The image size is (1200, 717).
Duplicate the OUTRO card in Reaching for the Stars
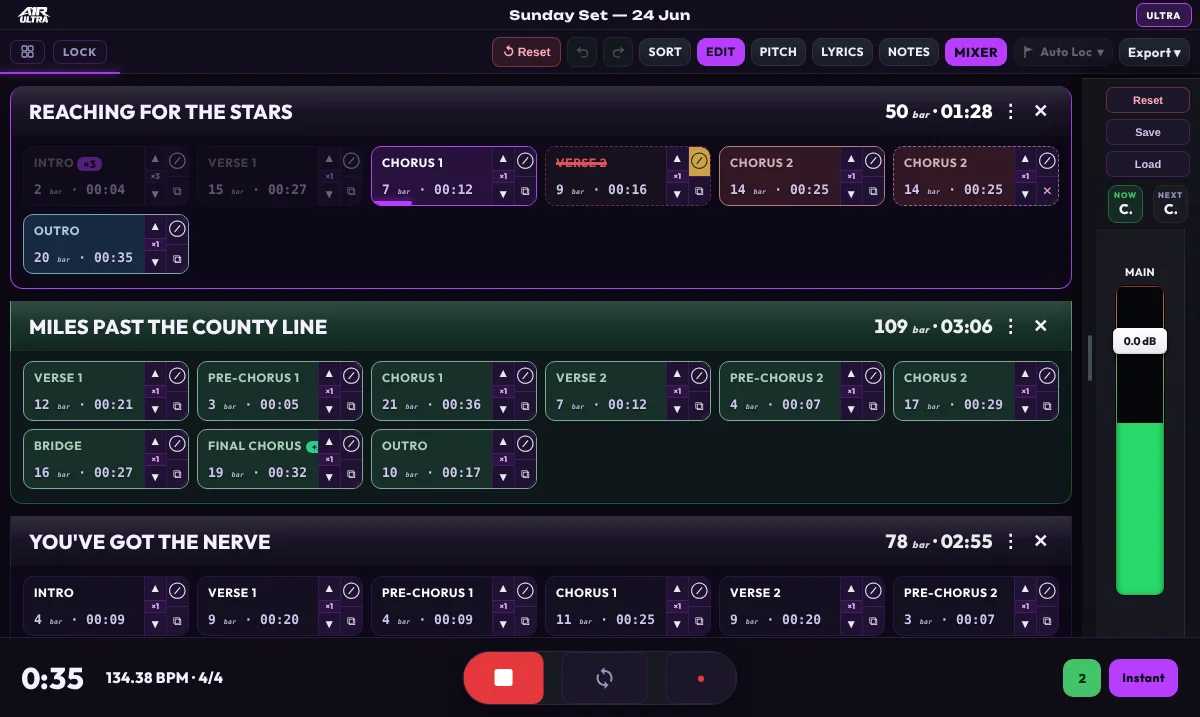[x=177, y=259]
